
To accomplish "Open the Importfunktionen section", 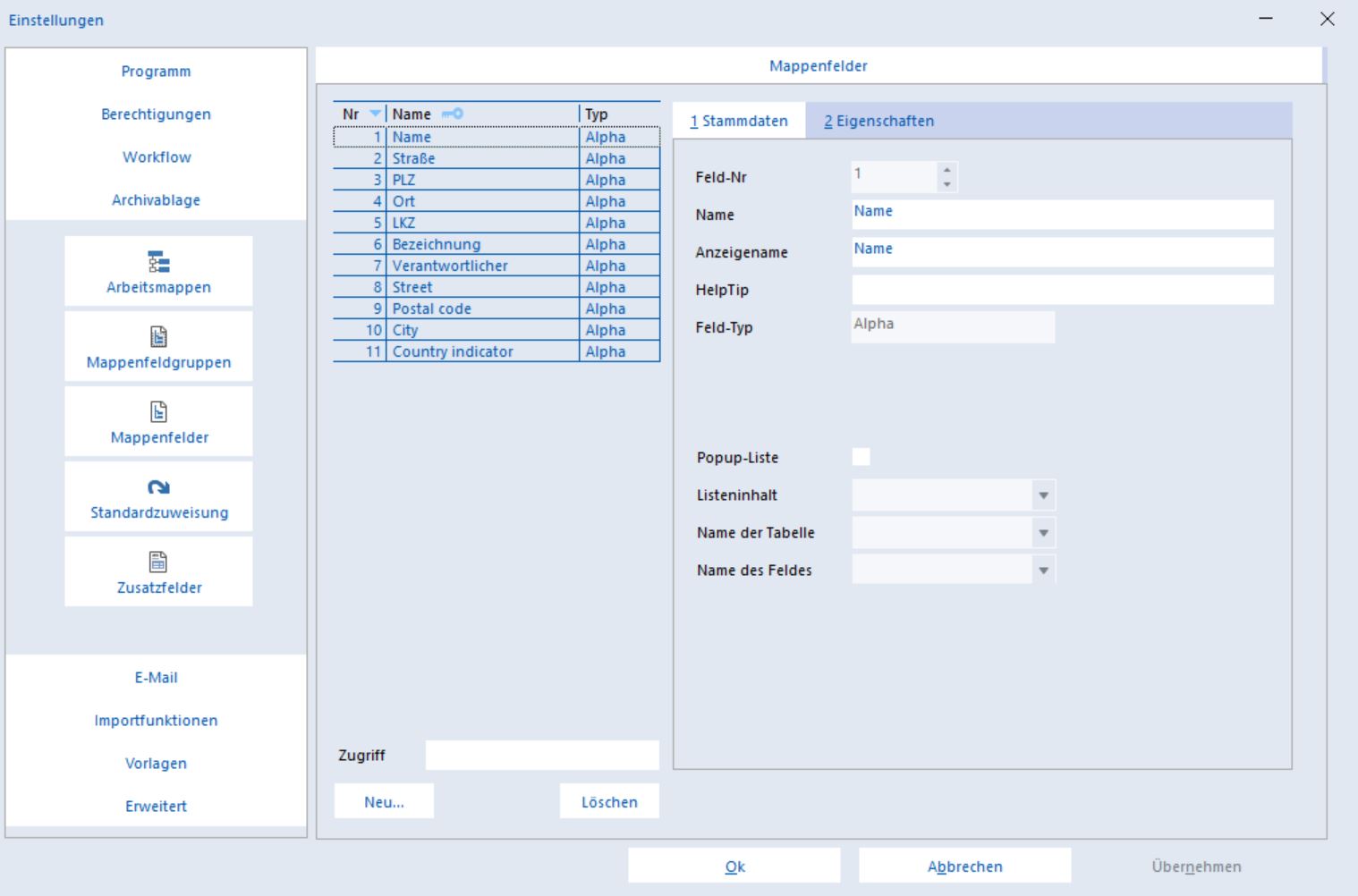I will click(x=156, y=721).
